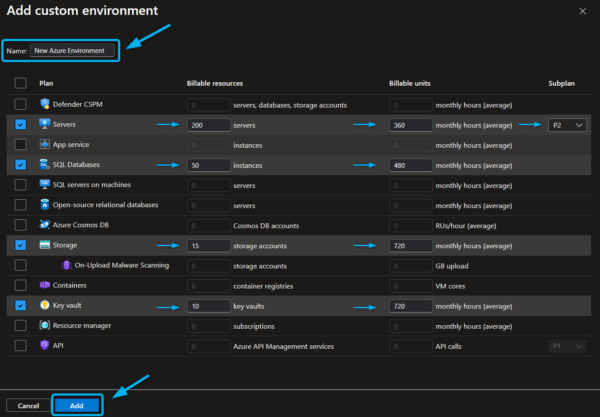
Task: Open the Servers P2 subplan dropdown
Action: point(567,125)
